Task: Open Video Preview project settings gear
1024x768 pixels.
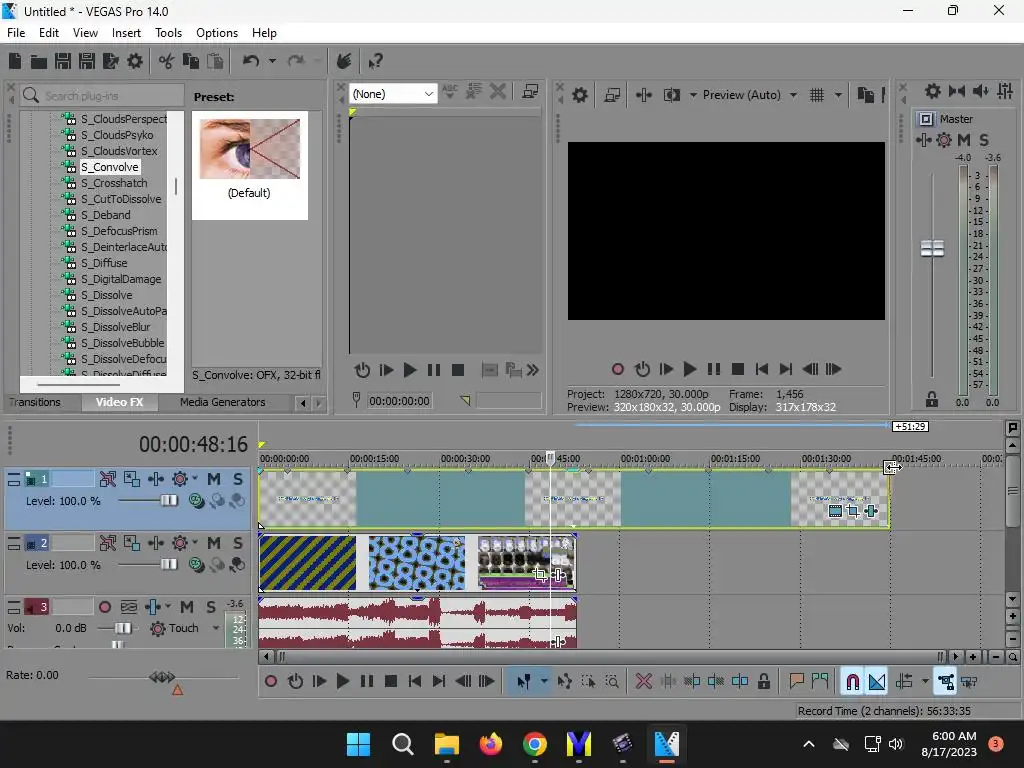Action: pos(579,95)
